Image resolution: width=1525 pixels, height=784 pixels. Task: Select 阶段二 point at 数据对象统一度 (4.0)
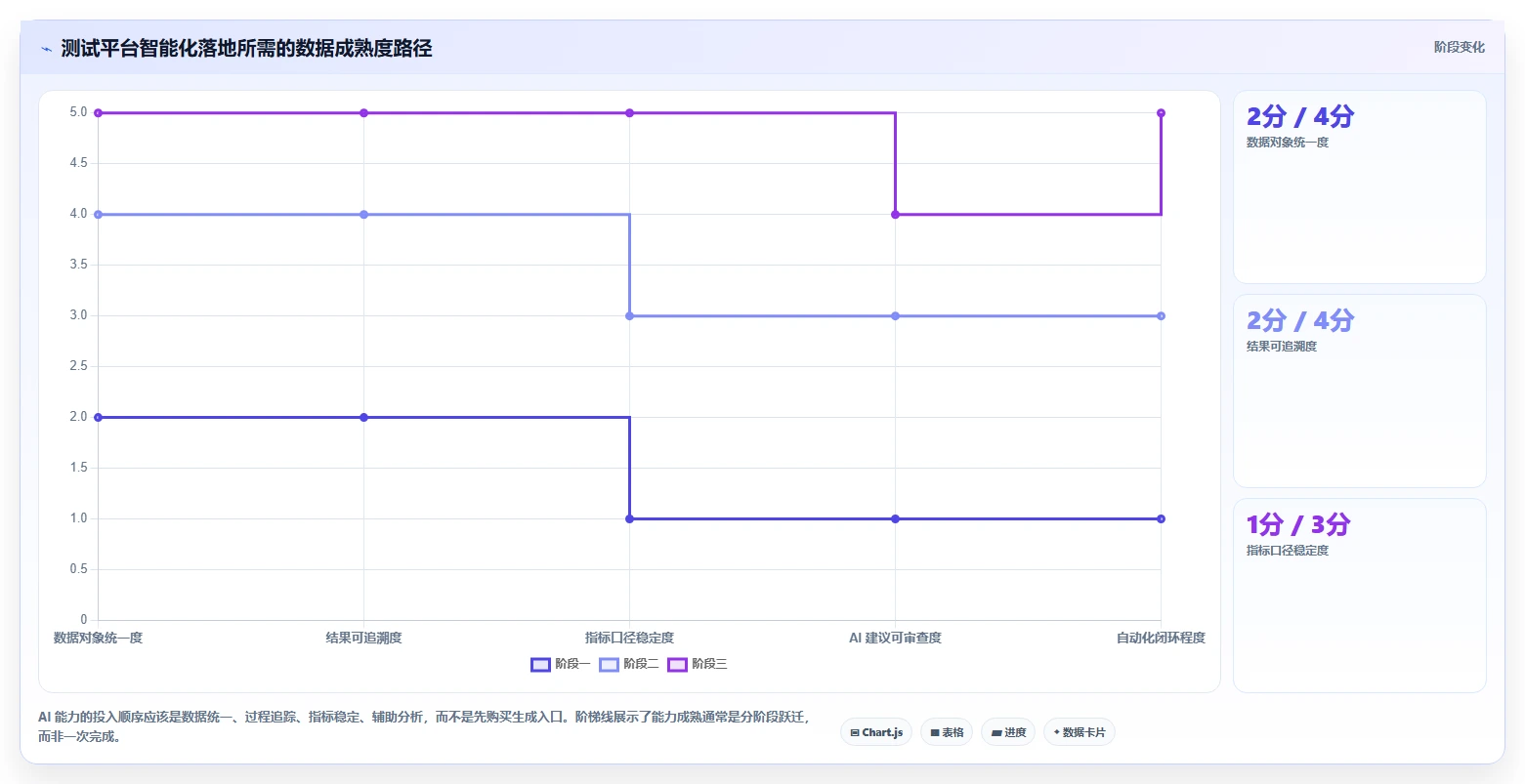coord(98,215)
